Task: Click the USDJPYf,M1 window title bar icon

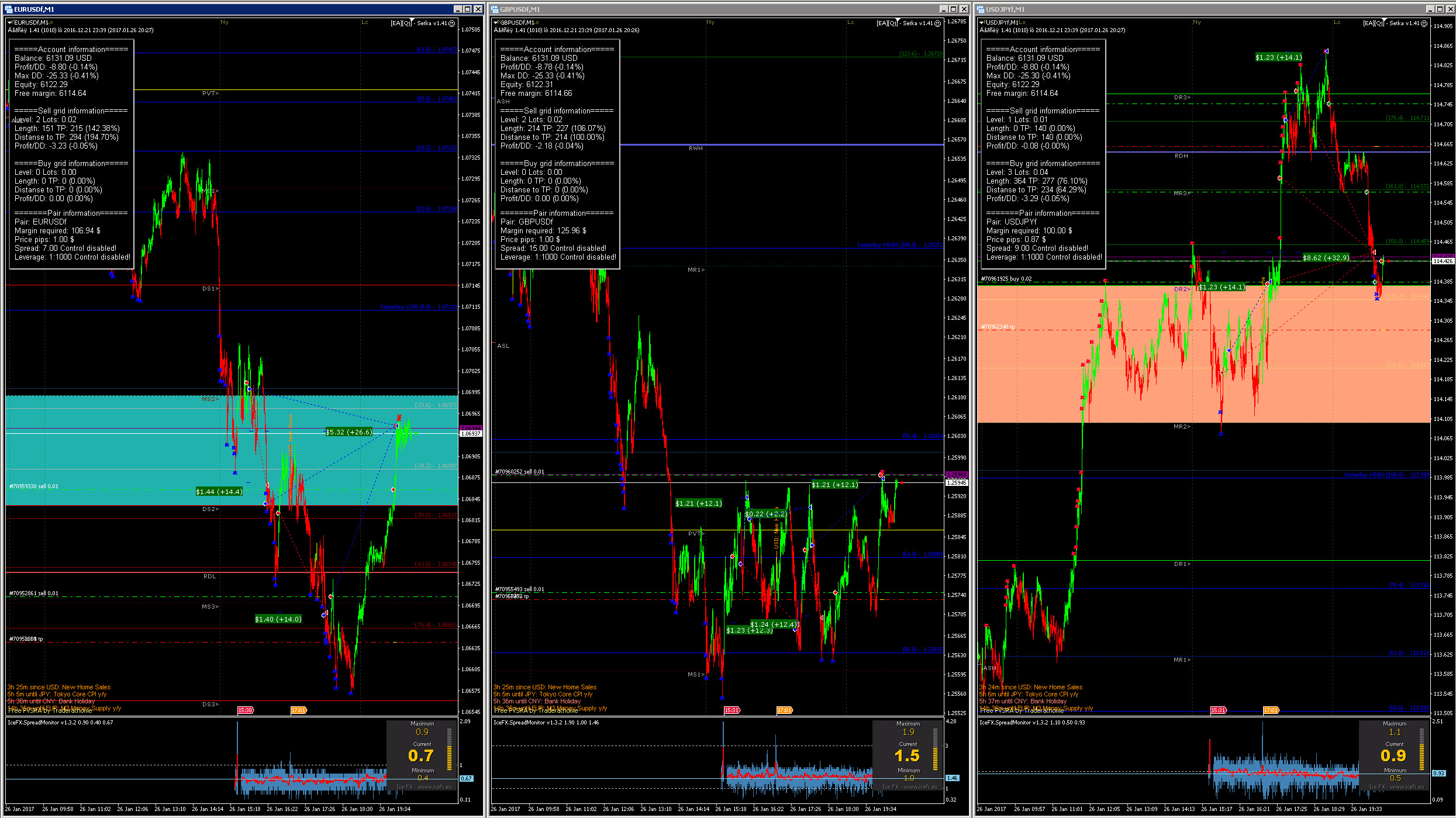Action: 981,9
